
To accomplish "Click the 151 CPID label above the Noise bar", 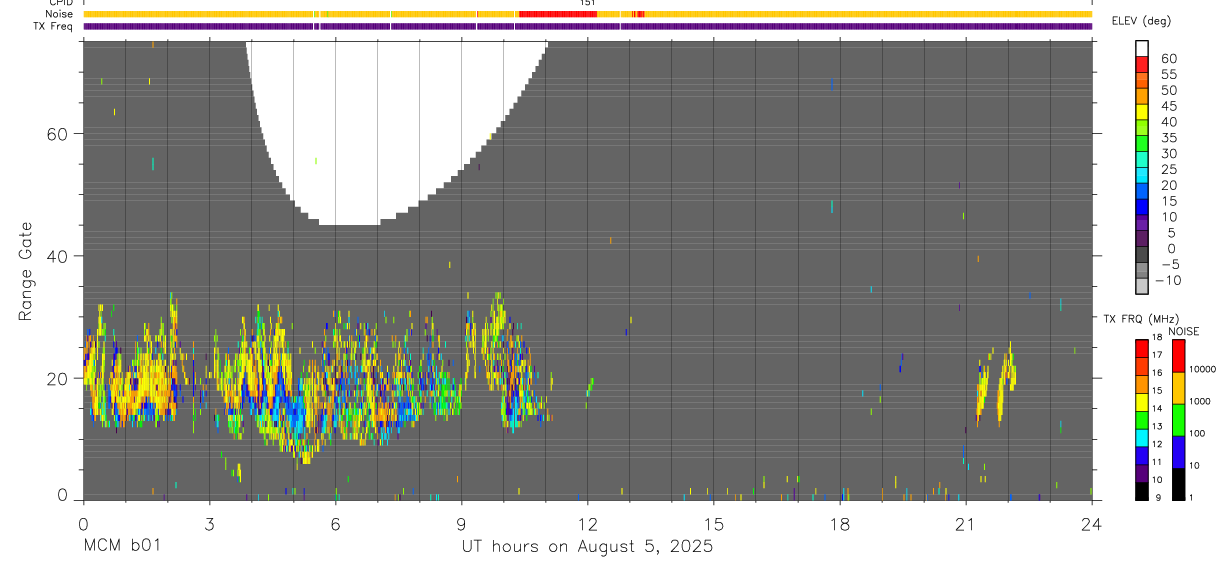I will tap(587, 3).
